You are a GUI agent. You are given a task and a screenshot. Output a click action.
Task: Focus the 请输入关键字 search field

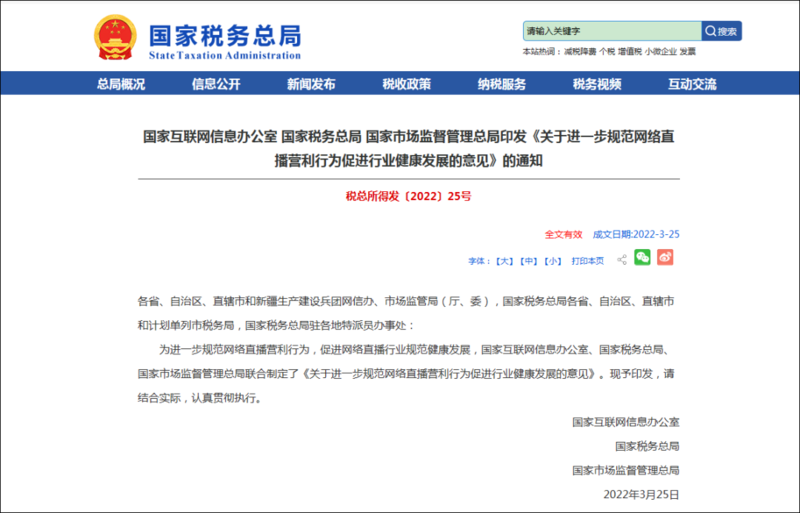[612, 31]
